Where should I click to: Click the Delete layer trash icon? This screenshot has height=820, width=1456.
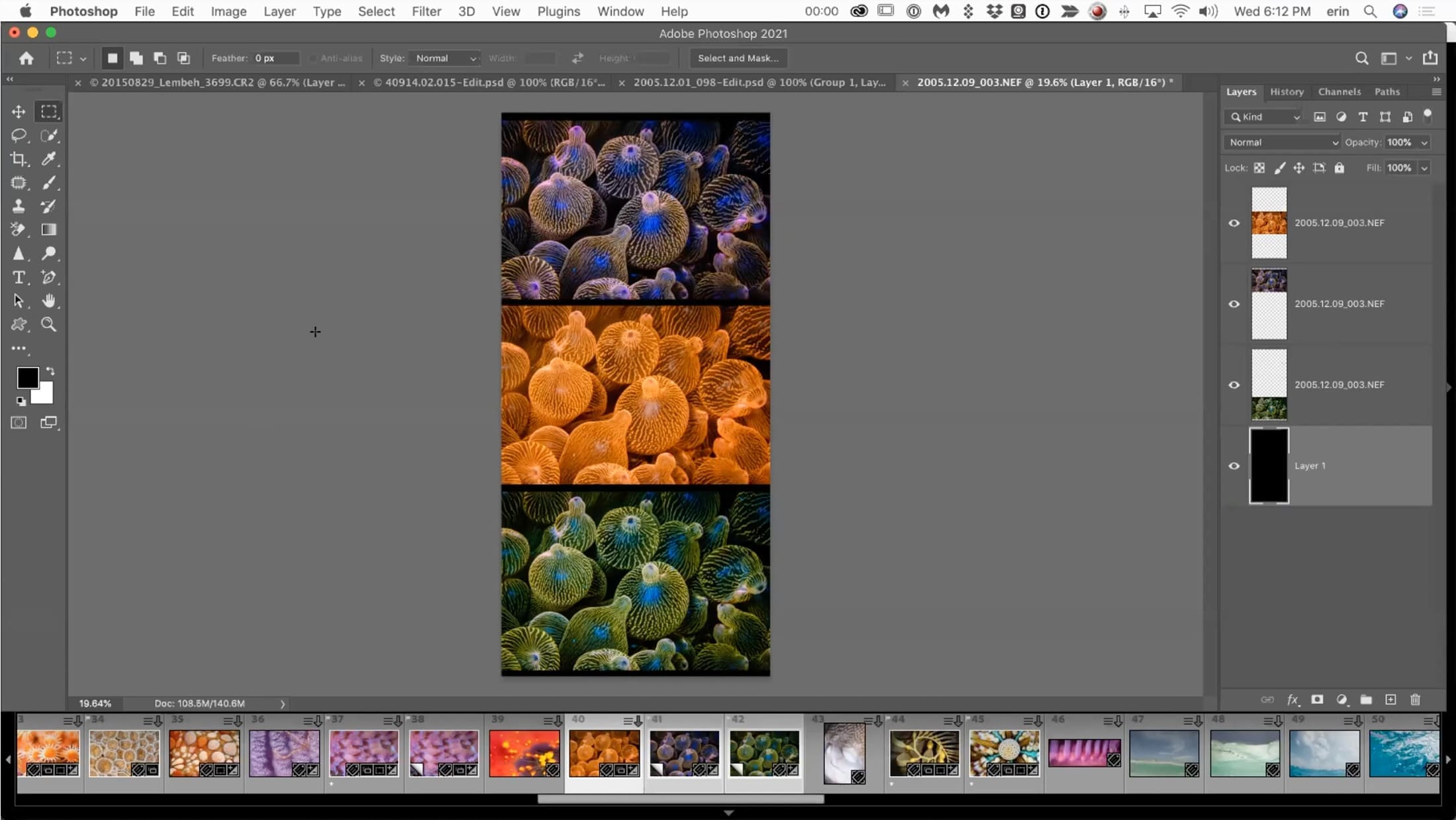tap(1415, 699)
